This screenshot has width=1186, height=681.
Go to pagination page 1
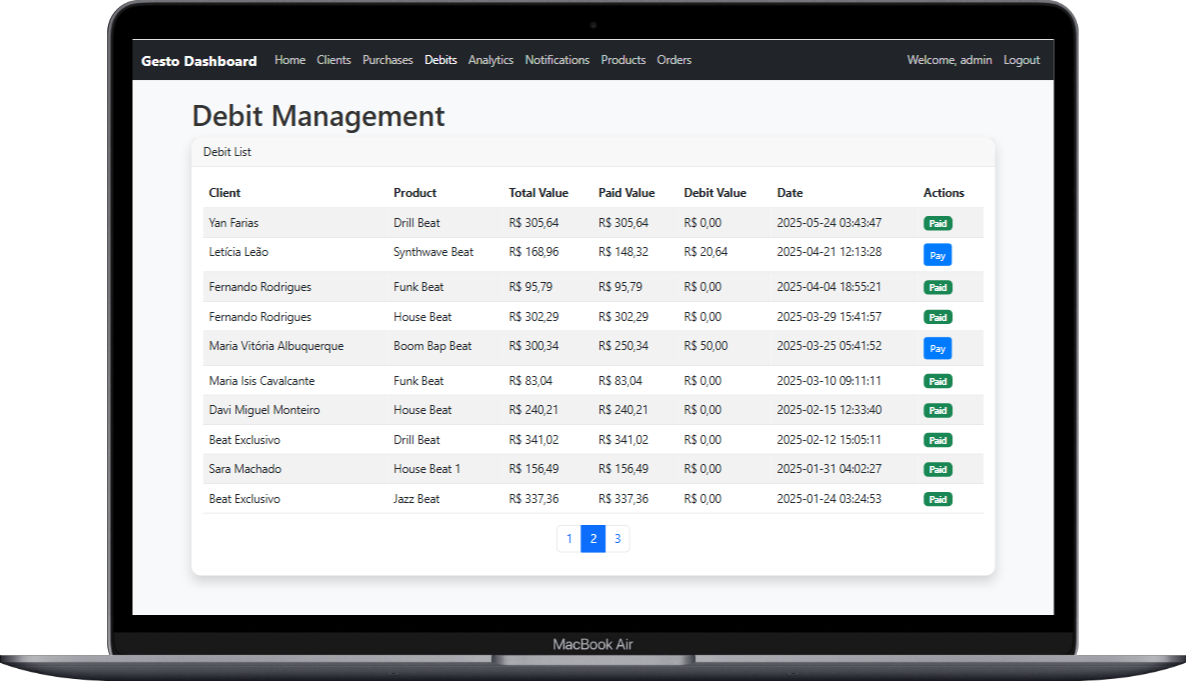568,538
